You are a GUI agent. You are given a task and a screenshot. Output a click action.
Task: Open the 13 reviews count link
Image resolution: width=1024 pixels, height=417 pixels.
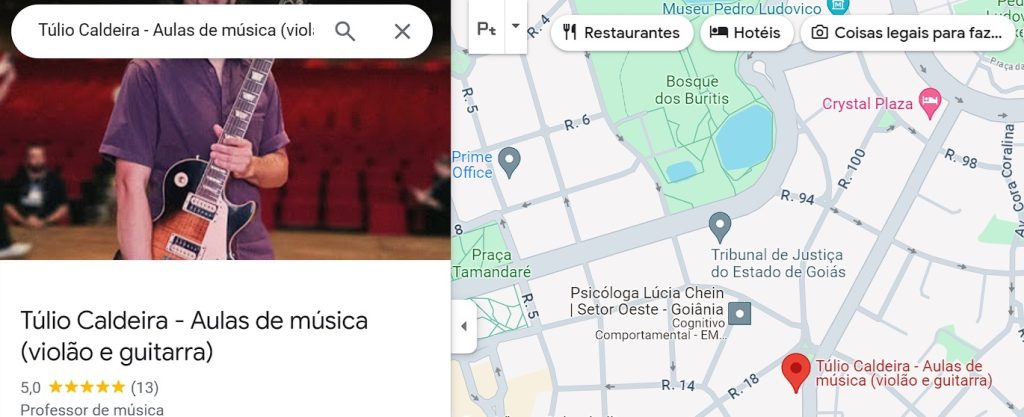[x=144, y=388]
